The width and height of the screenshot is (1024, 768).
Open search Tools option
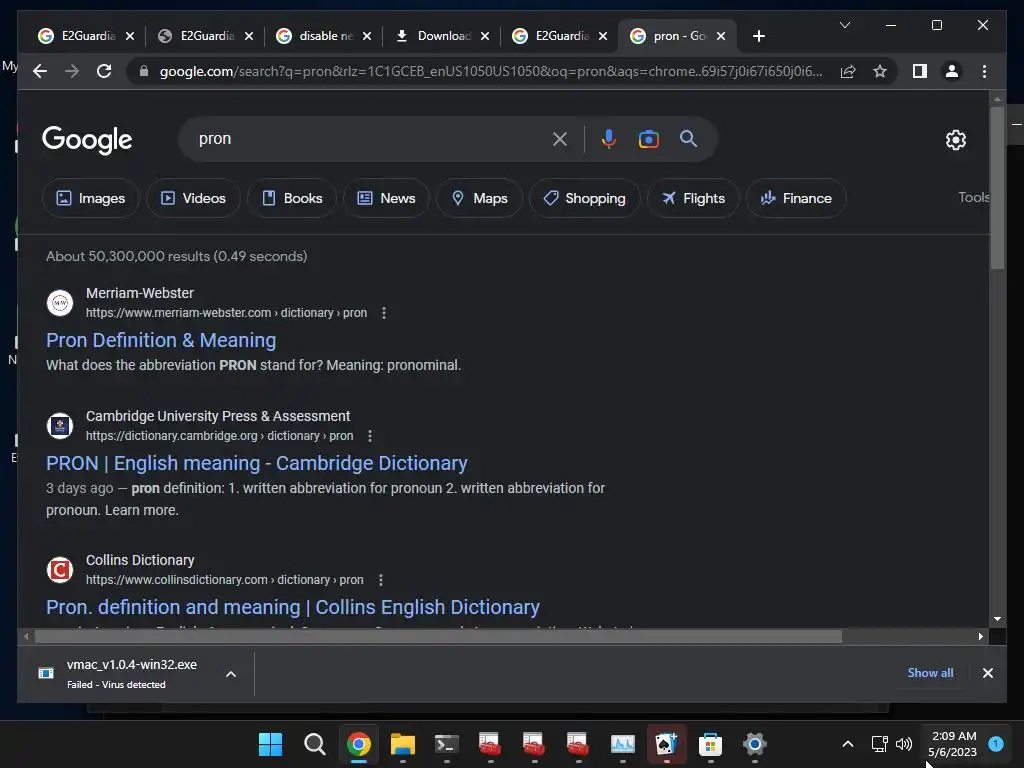click(x=973, y=197)
